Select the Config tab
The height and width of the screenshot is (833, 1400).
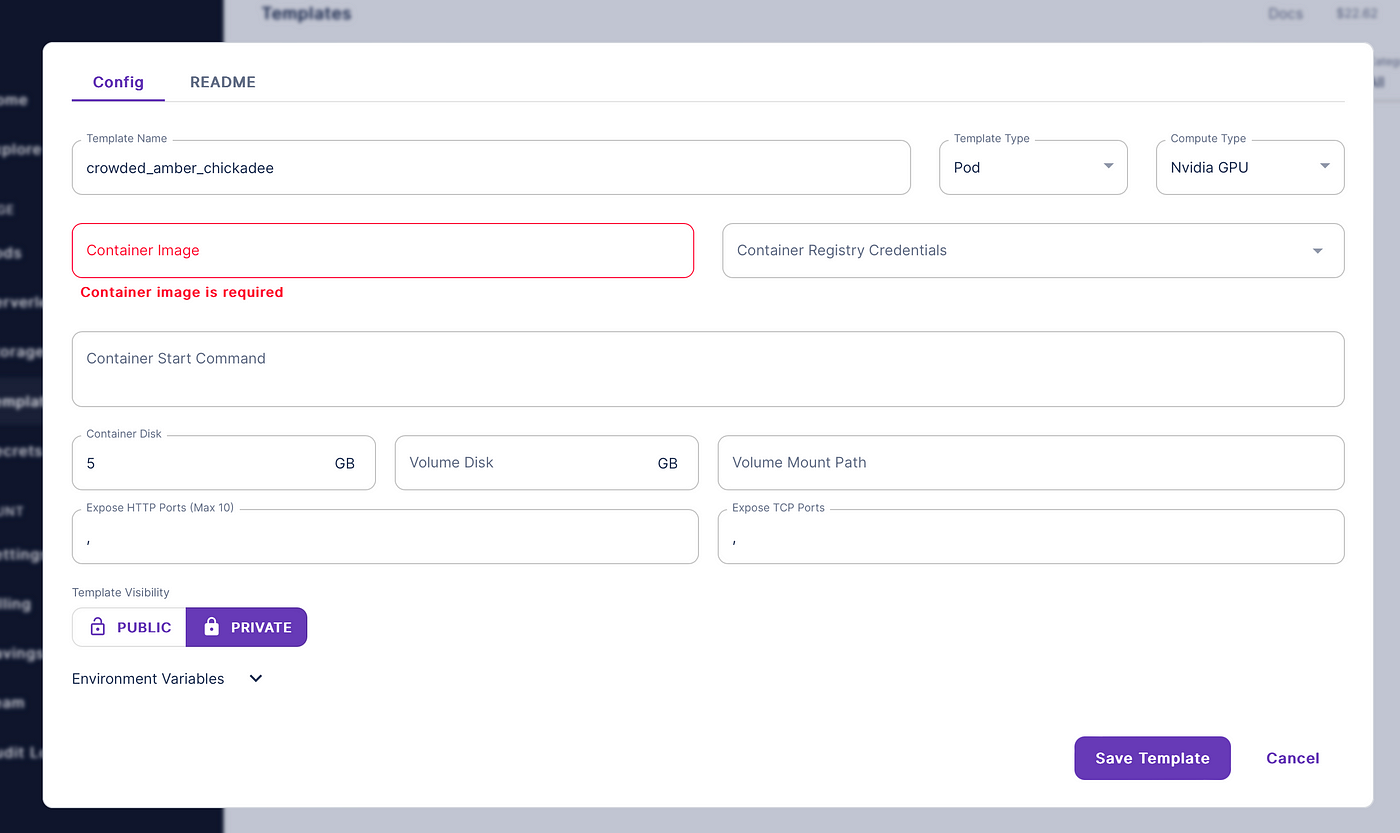pyautogui.click(x=118, y=82)
